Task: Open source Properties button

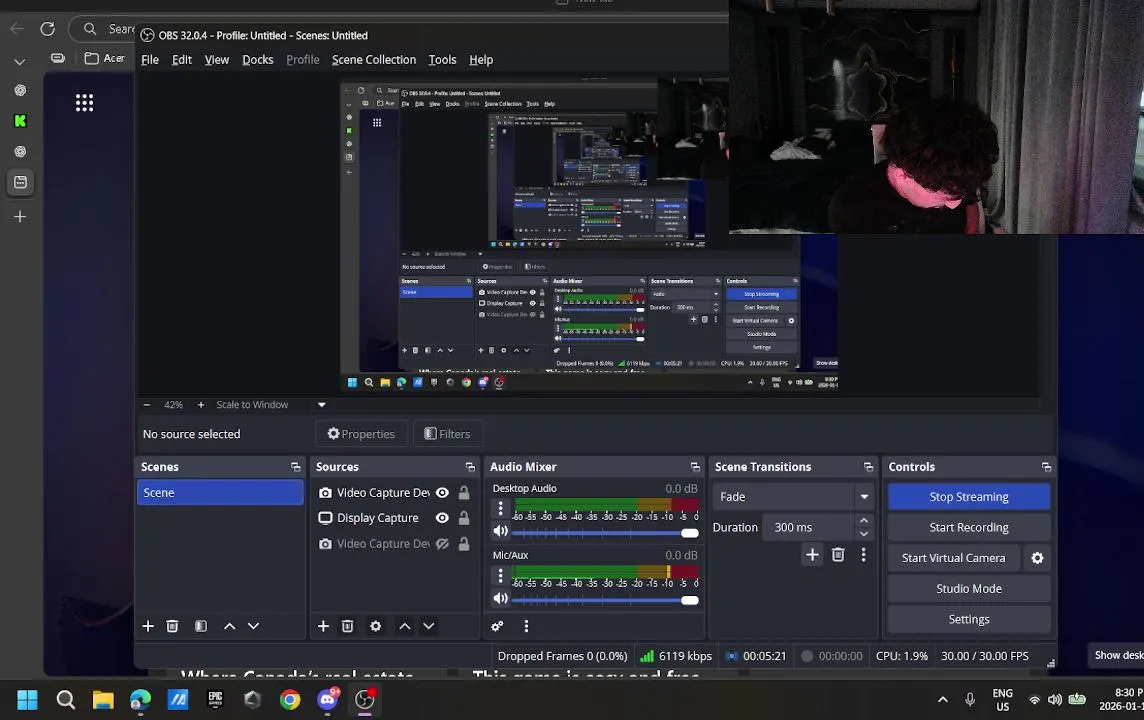Action: (361, 434)
